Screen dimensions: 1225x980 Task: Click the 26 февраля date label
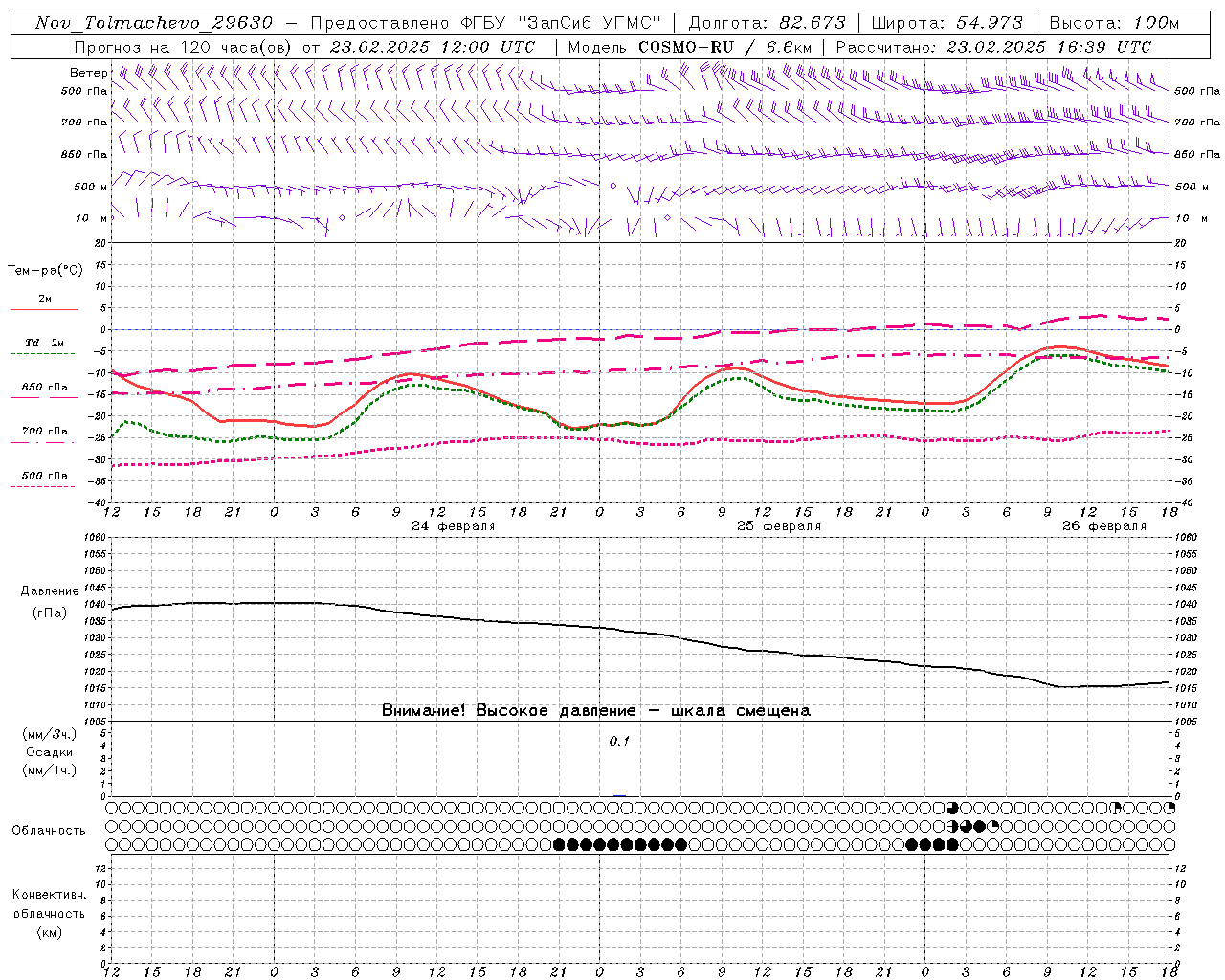tap(1103, 525)
